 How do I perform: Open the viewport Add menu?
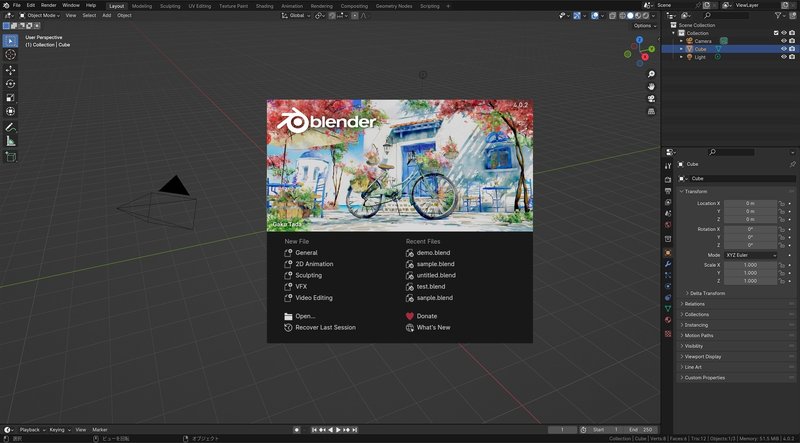point(107,15)
